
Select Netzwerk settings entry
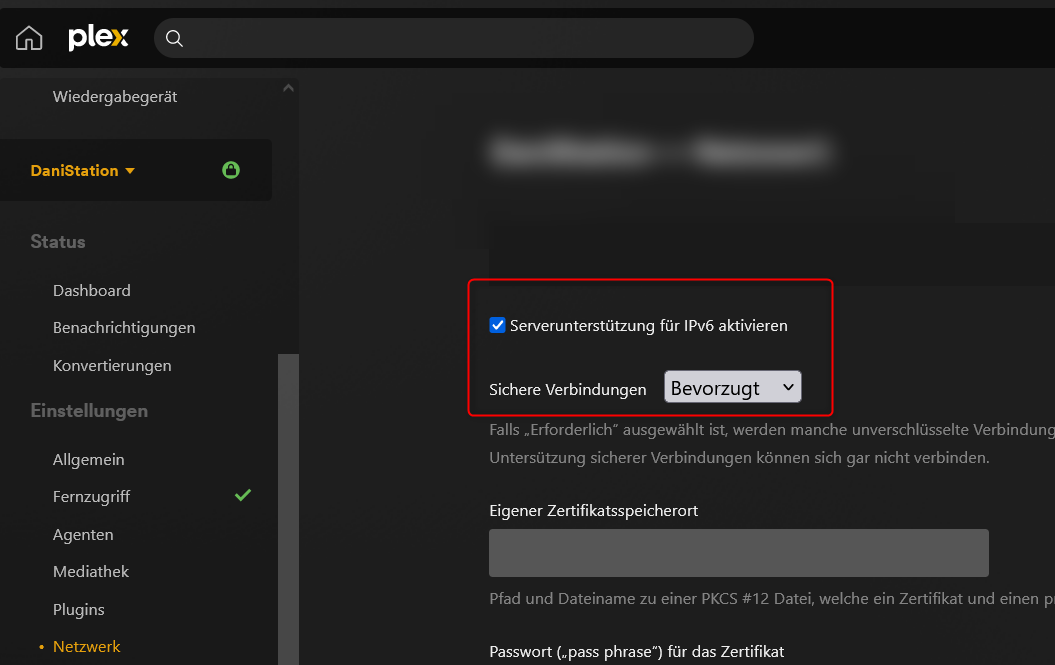tap(87, 647)
